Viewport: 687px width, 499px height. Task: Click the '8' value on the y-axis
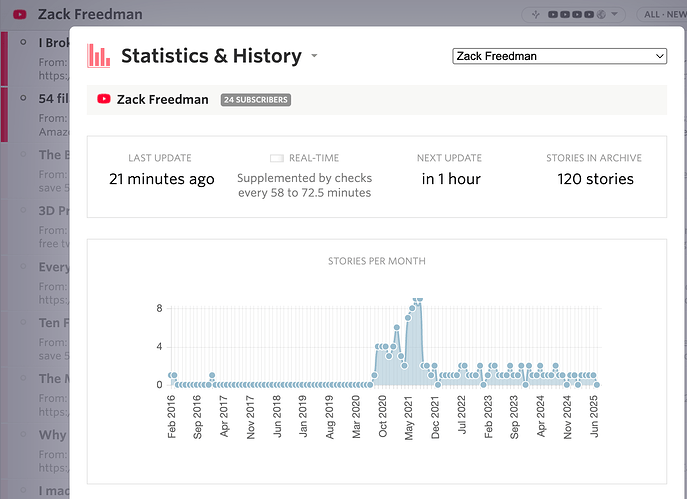click(159, 308)
